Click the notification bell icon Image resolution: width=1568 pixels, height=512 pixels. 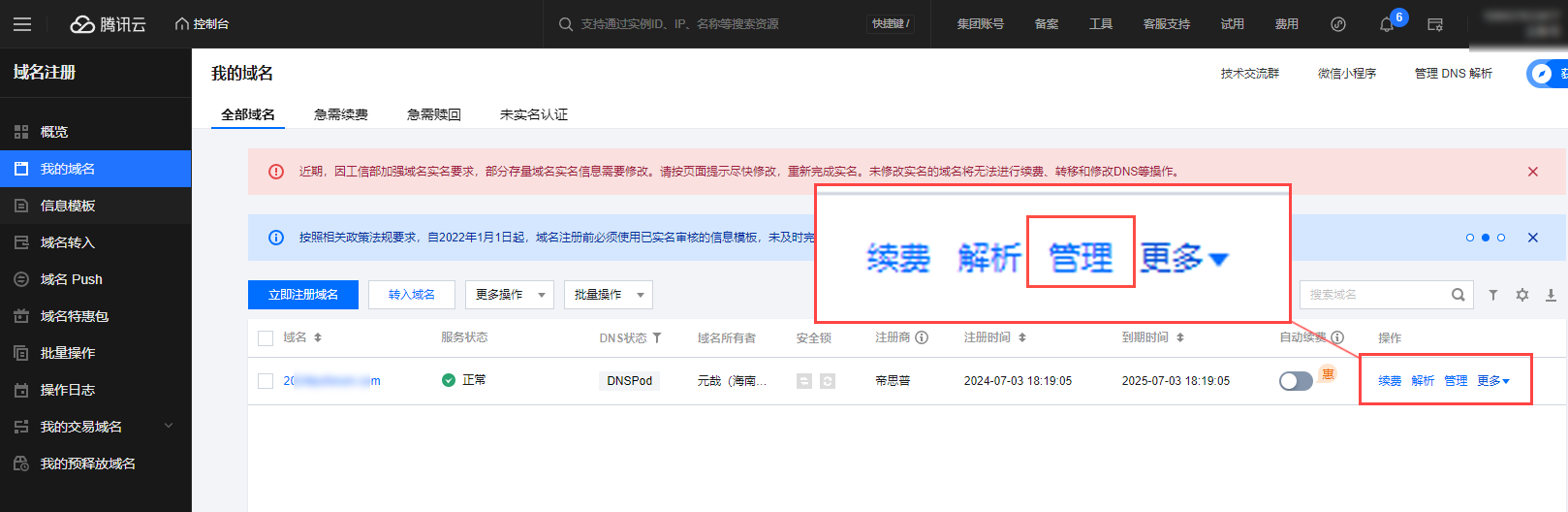(x=1387, y=24)
